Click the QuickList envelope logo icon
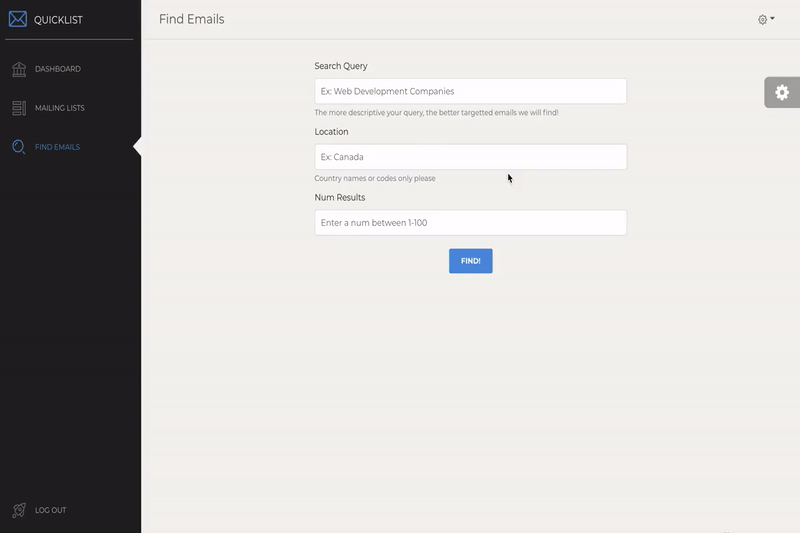800x533 pixels. point(18,19)
